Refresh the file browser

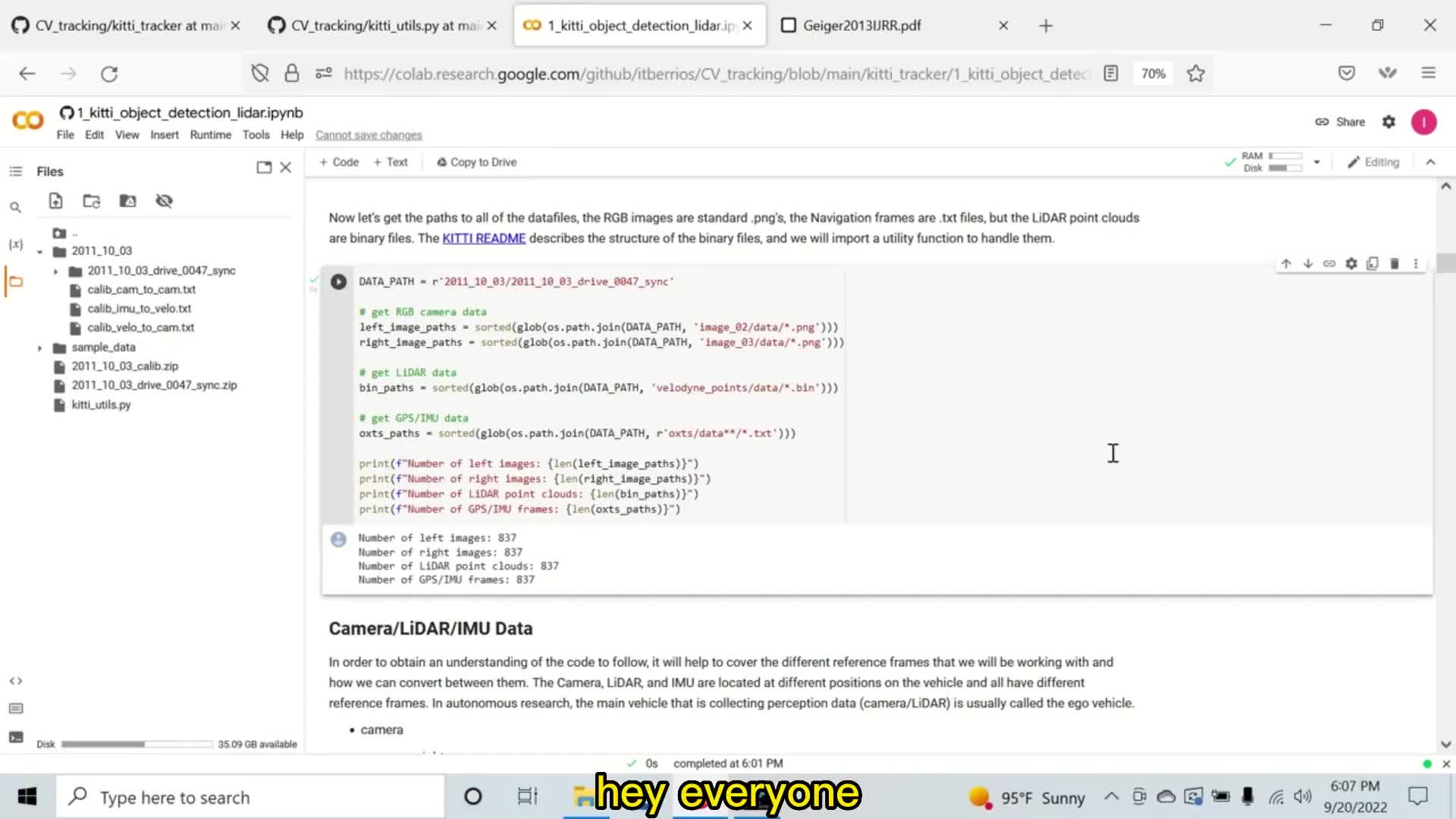click(92, 201)
